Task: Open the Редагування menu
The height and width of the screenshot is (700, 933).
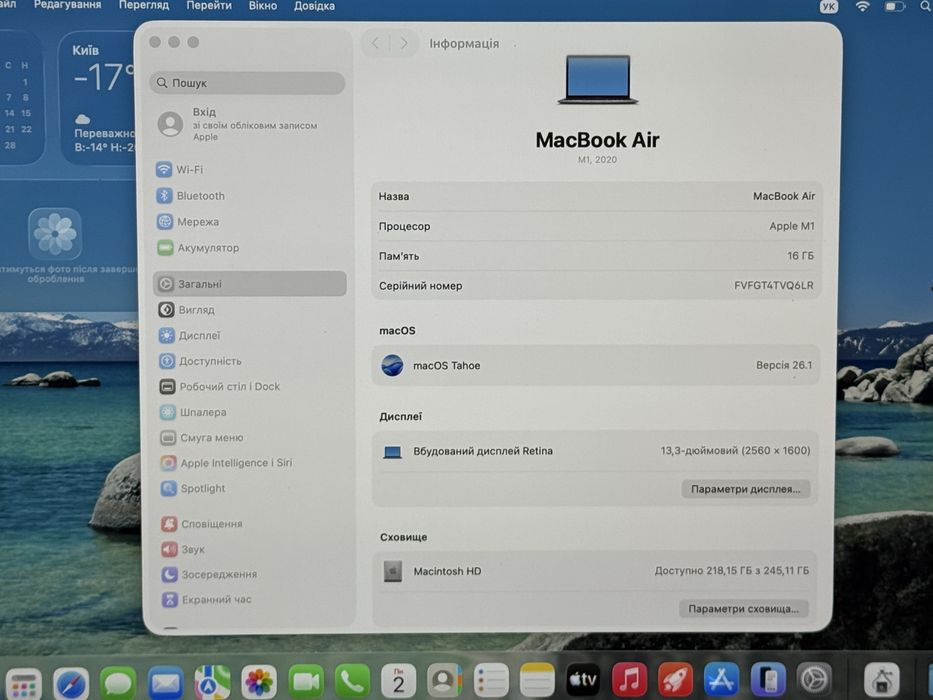Action: [x=67, y=5]
